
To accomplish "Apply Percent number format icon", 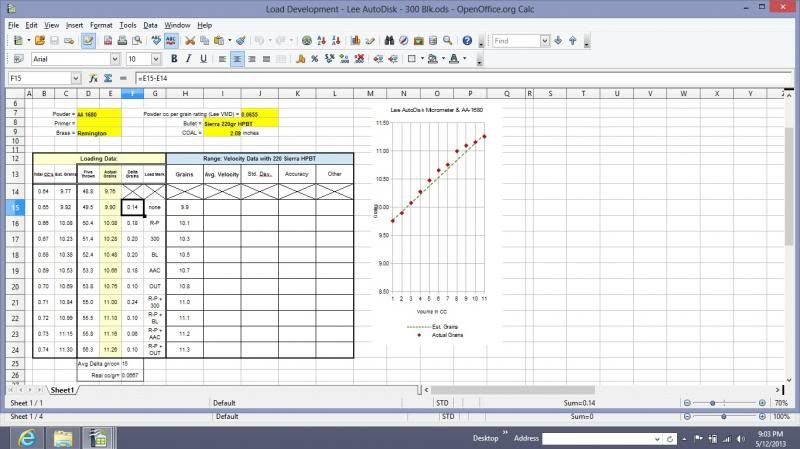I will coord(315,59).
